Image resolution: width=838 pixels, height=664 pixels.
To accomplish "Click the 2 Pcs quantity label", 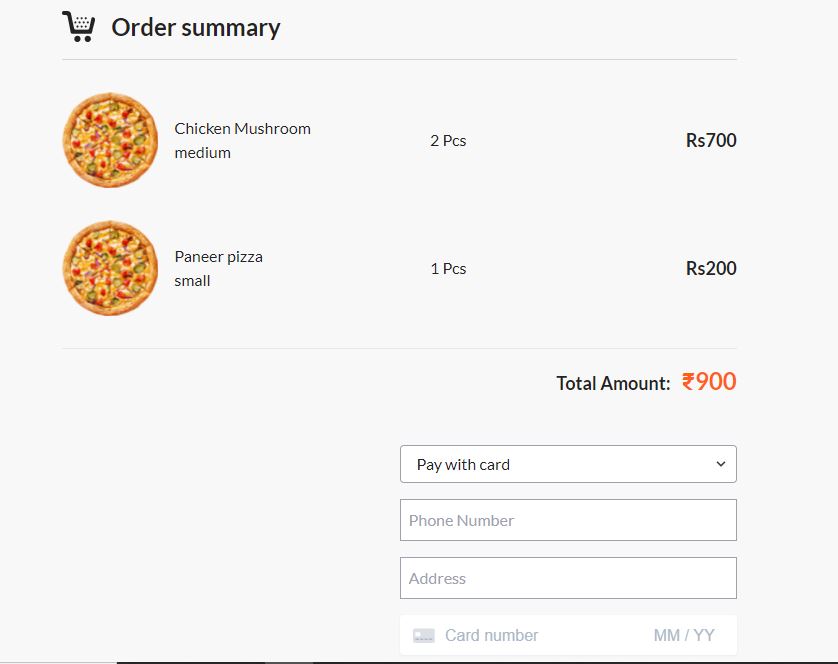I will click(447, 141).
